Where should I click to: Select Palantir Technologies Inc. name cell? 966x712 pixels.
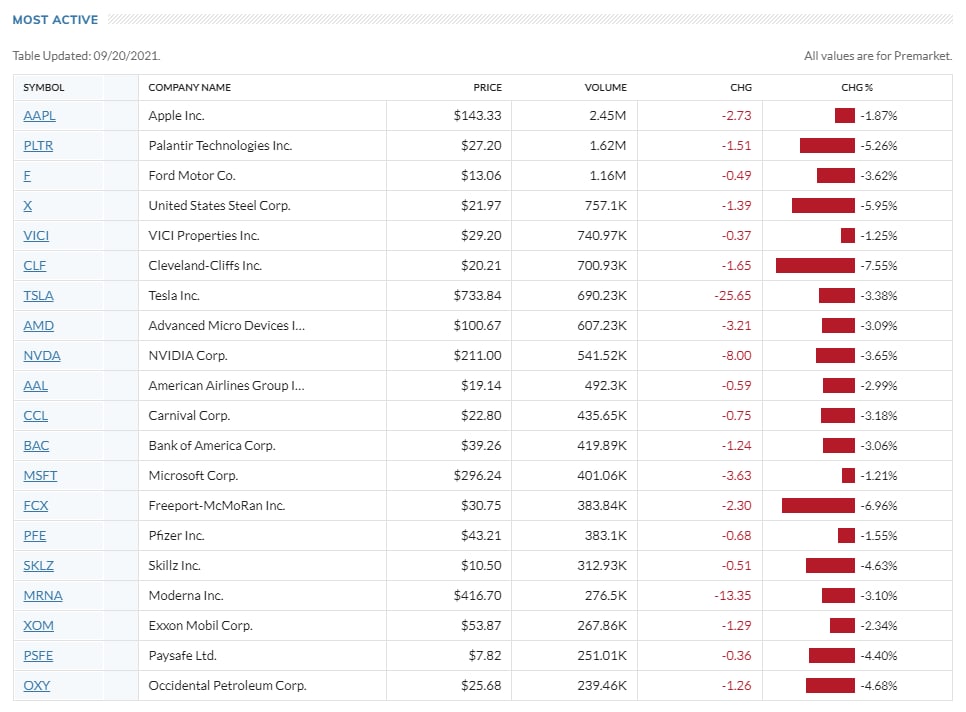click(x=220, y=146)
